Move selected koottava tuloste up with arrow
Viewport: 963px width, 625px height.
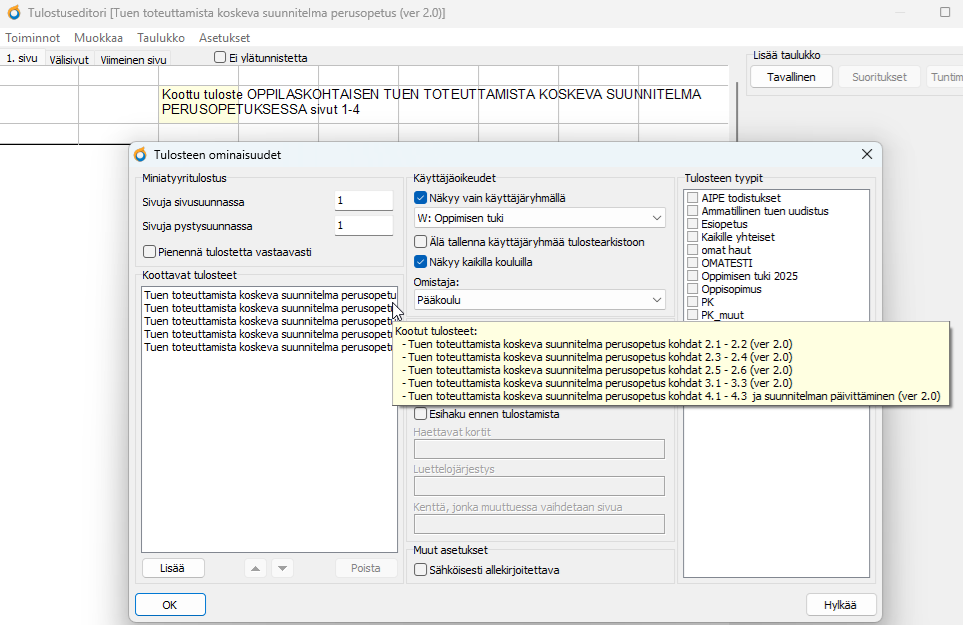pyautogui.click(x=255, y=569)
